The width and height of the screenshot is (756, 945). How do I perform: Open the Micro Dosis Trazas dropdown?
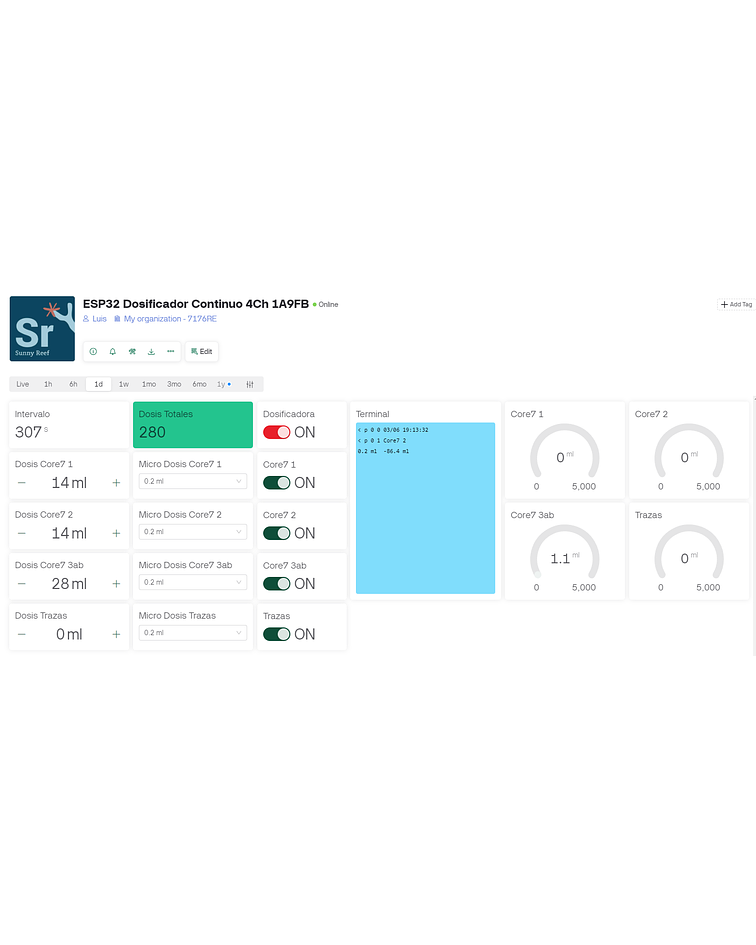(x=192, y=633)
